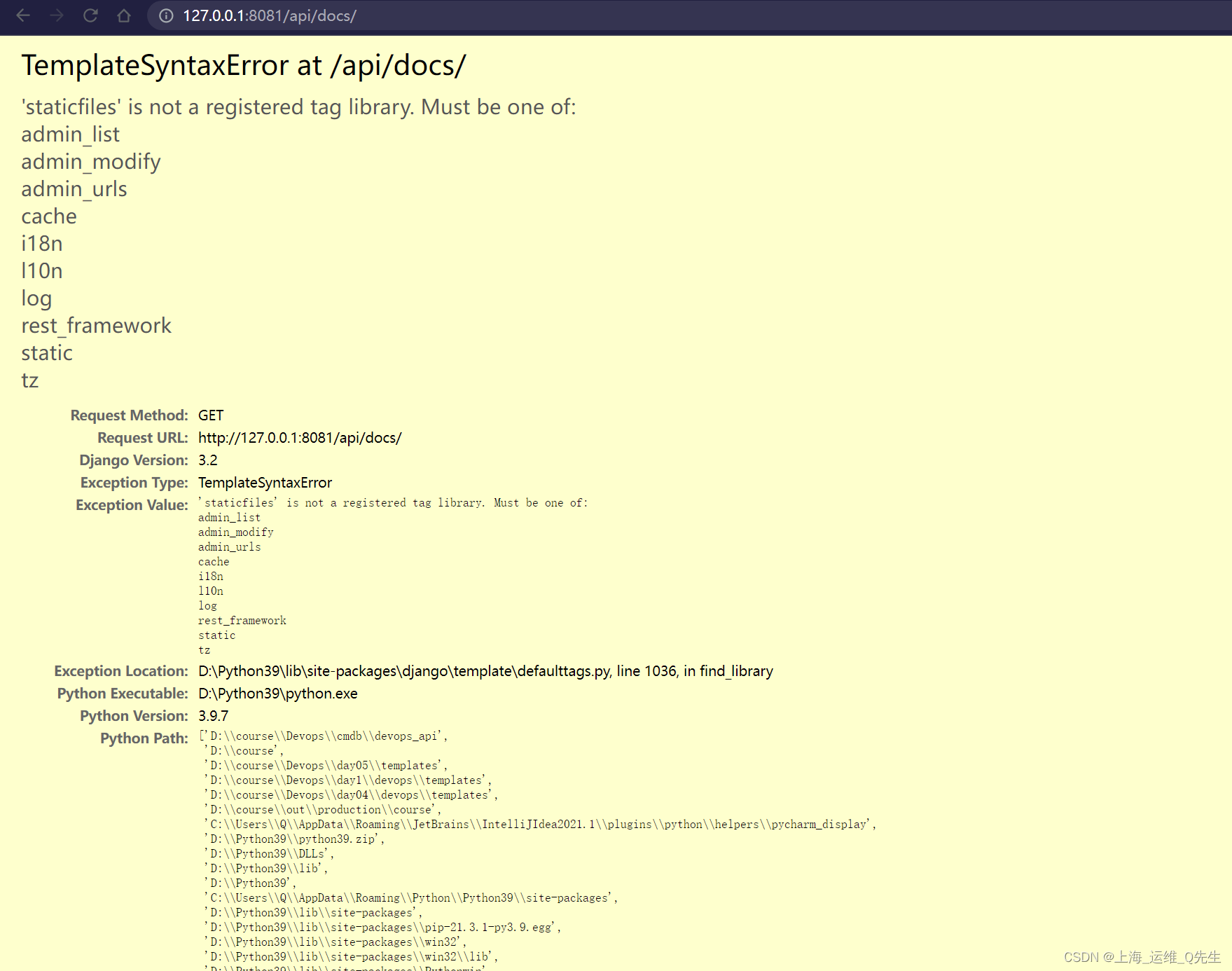Screen dimensions: 1232x971
Task: Click the Python Version value 3.9.7
Action: point(212,715)
